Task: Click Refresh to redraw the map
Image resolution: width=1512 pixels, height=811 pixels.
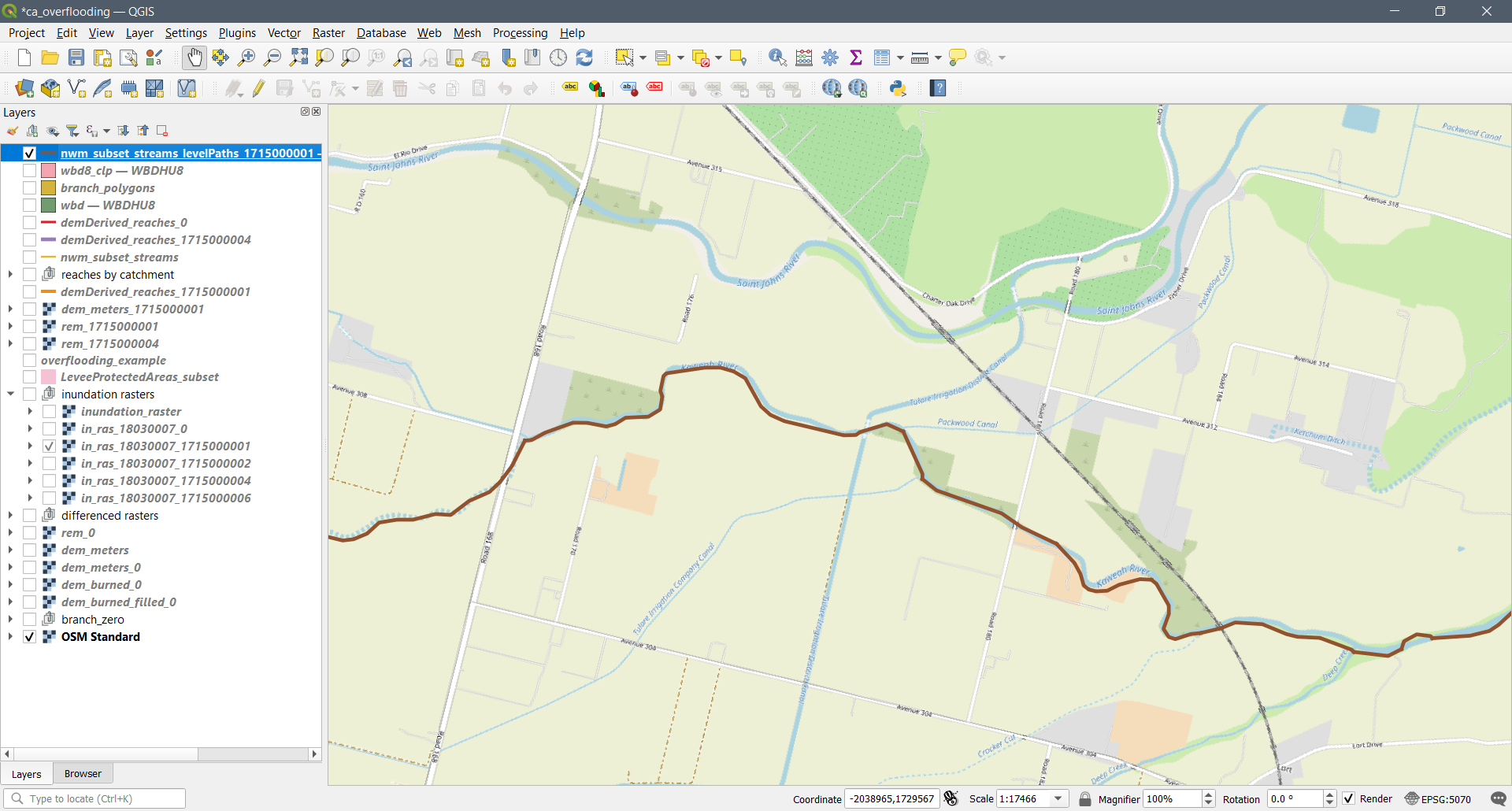Action: coord(584,57)
